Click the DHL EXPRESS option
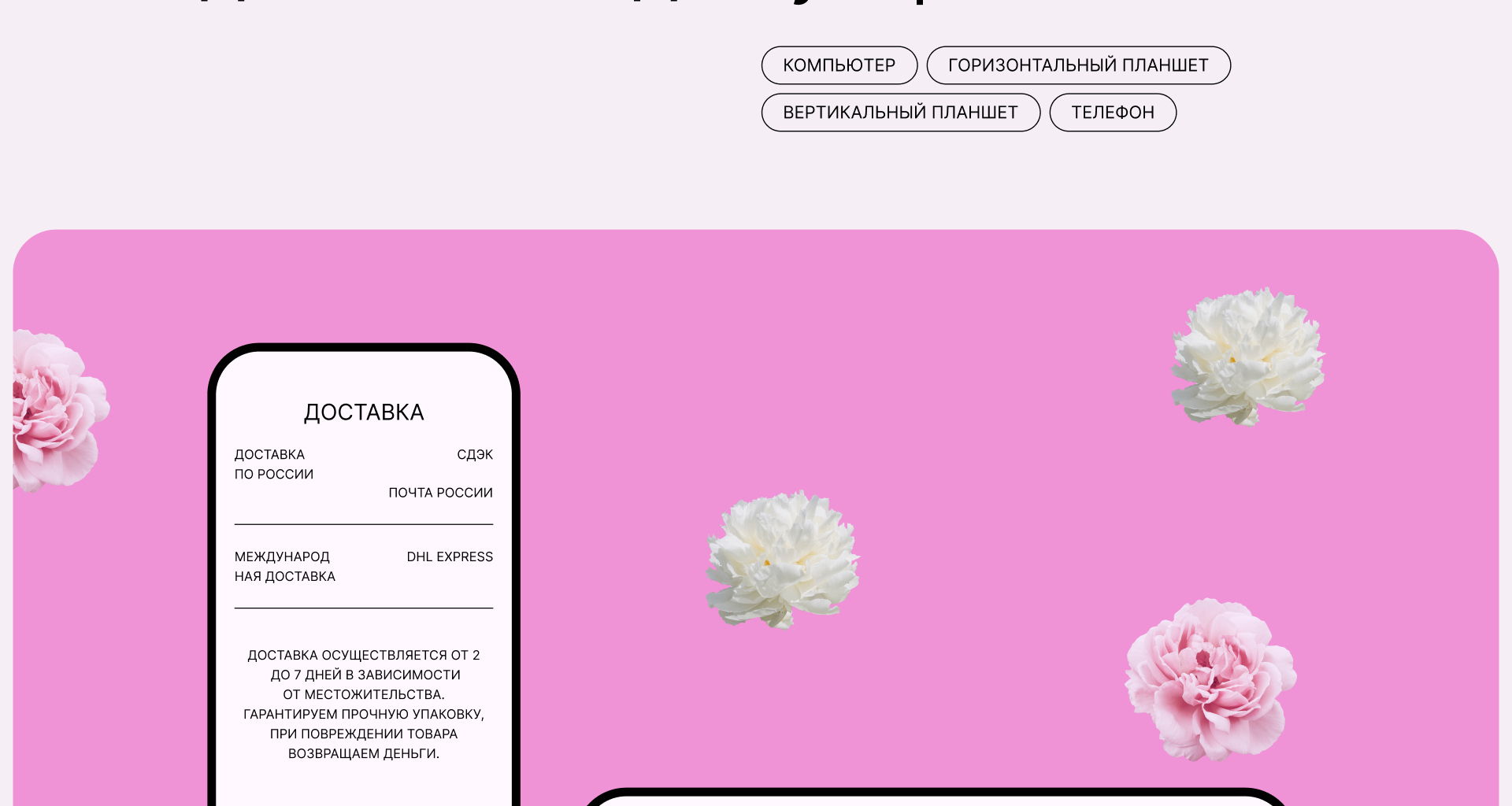The width and height of the screenshot is (1512, 806). coord(450,557)
